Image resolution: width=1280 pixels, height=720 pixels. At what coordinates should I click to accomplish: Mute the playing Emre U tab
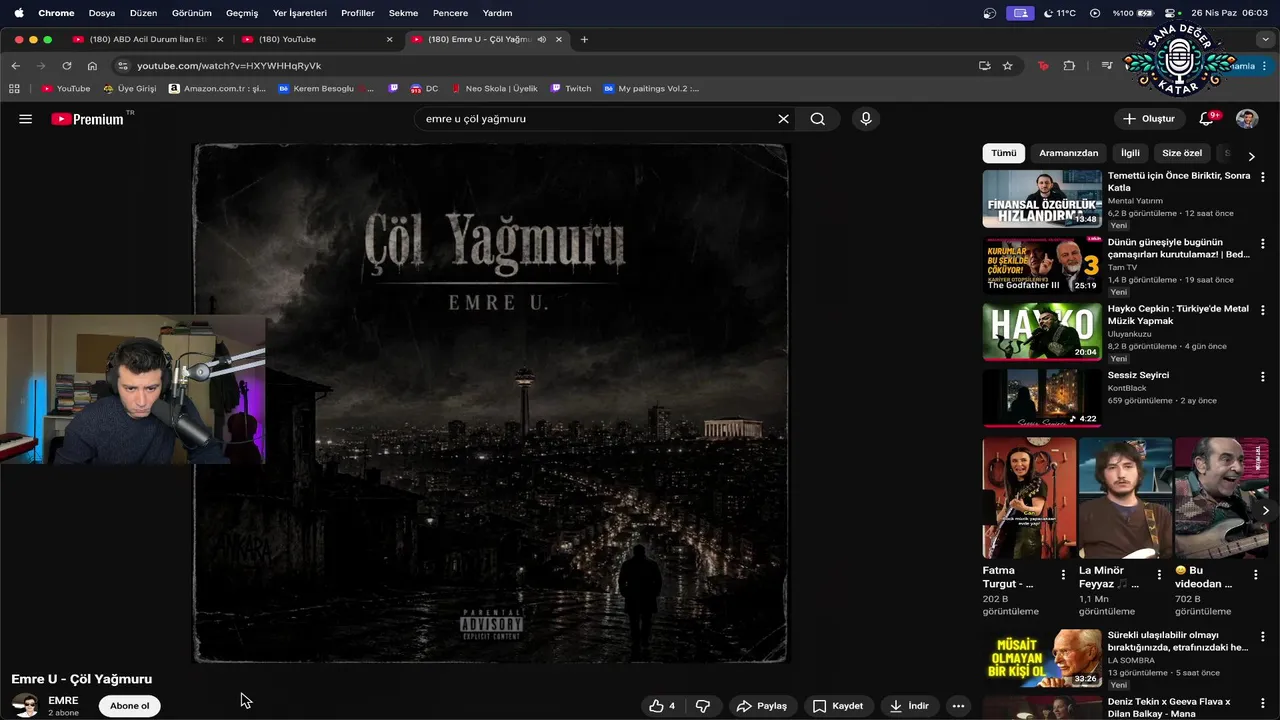coord(541,39)
